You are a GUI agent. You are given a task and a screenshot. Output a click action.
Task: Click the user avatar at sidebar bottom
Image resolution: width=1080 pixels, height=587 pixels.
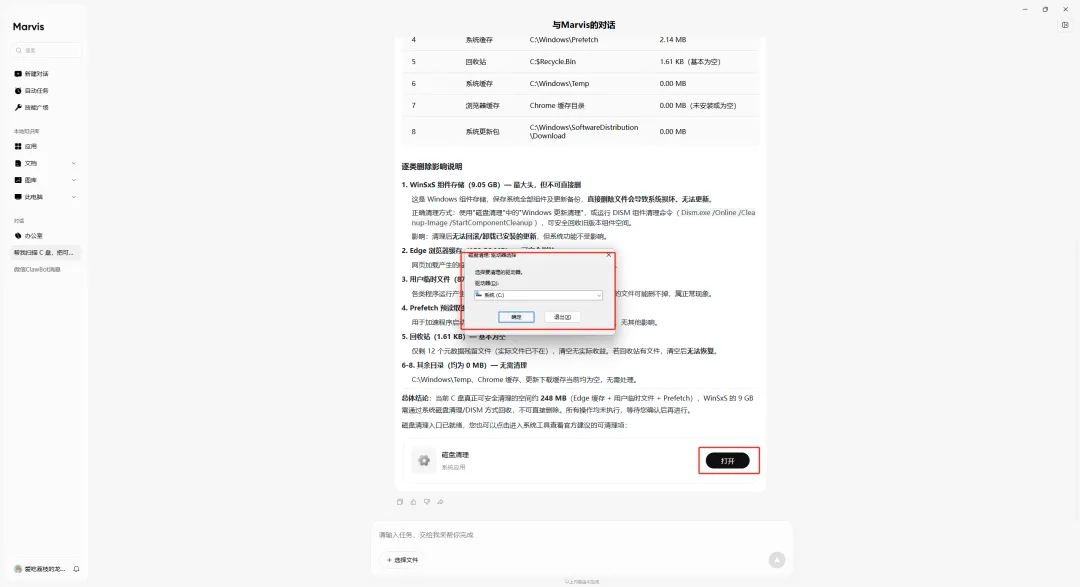(x=18, y=569)
